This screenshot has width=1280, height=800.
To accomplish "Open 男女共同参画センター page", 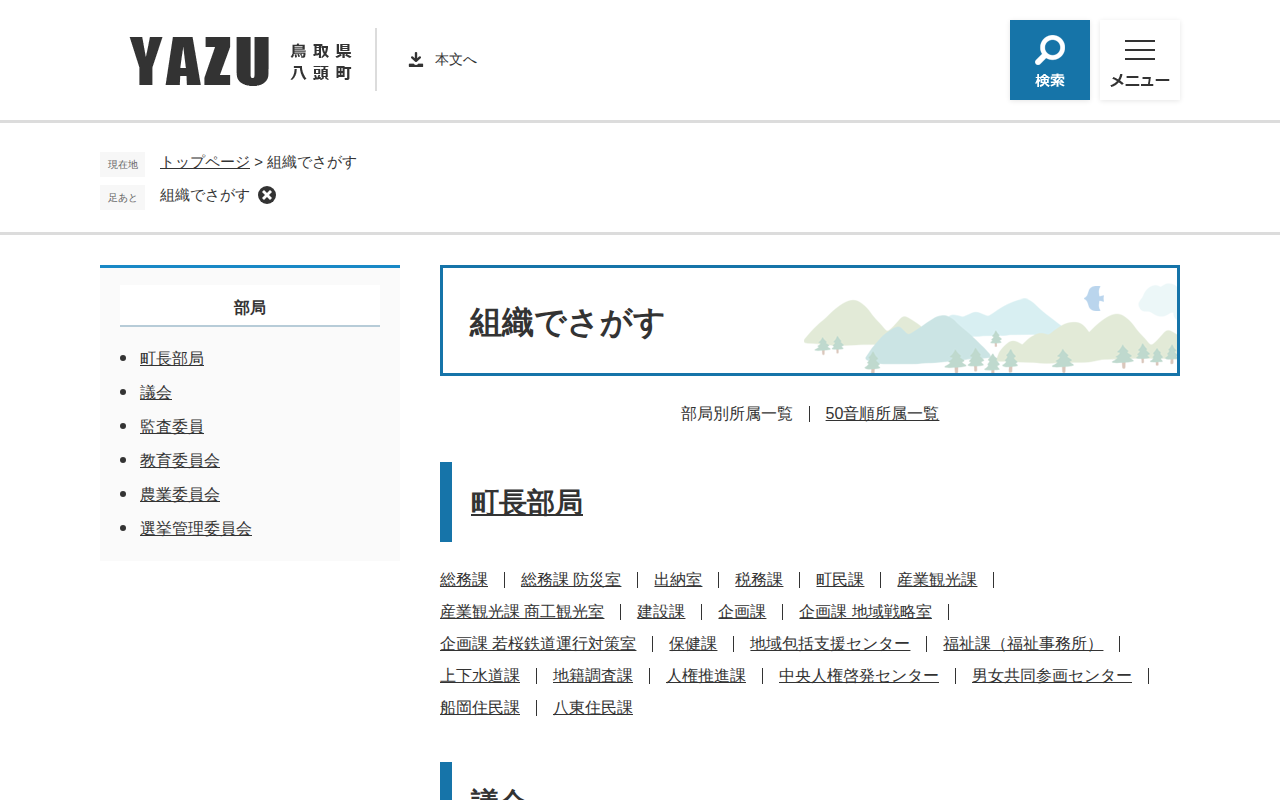I will click(1052, 675).
